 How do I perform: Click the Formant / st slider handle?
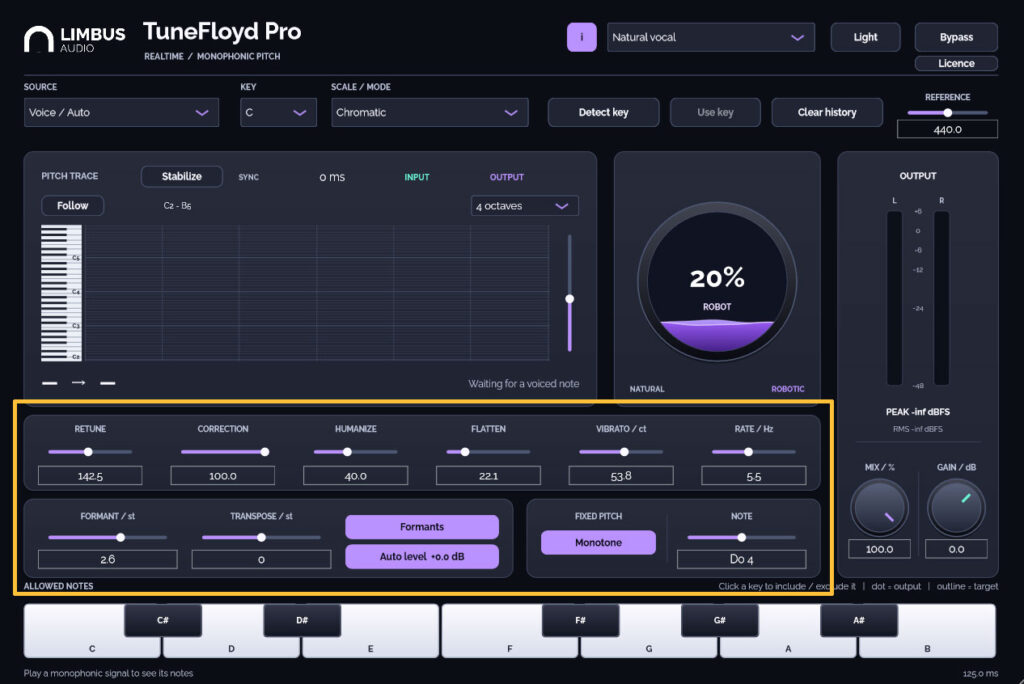pyautogui.click(x=120, y=537)
